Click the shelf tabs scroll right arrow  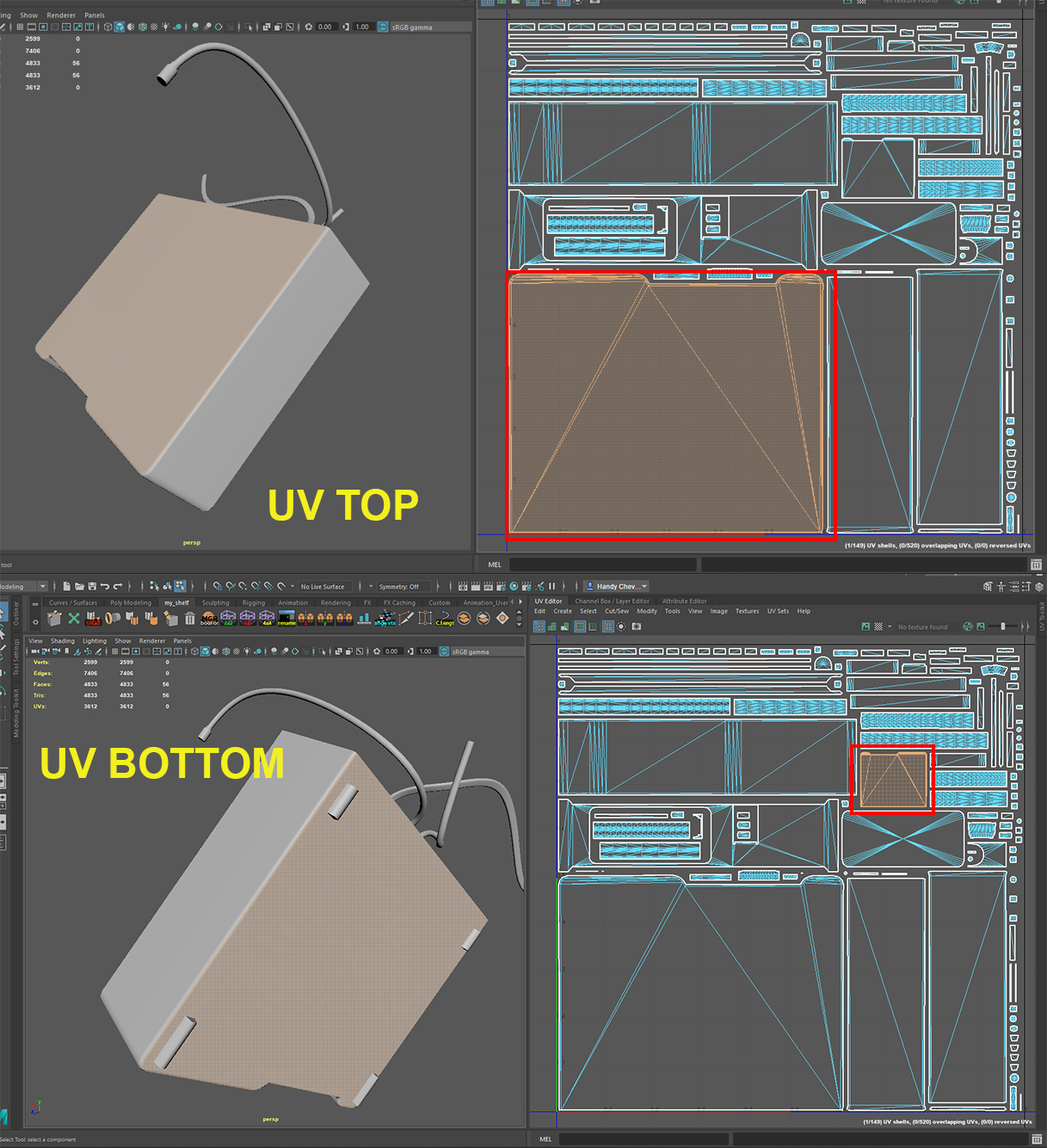click(x=520, y=602)
